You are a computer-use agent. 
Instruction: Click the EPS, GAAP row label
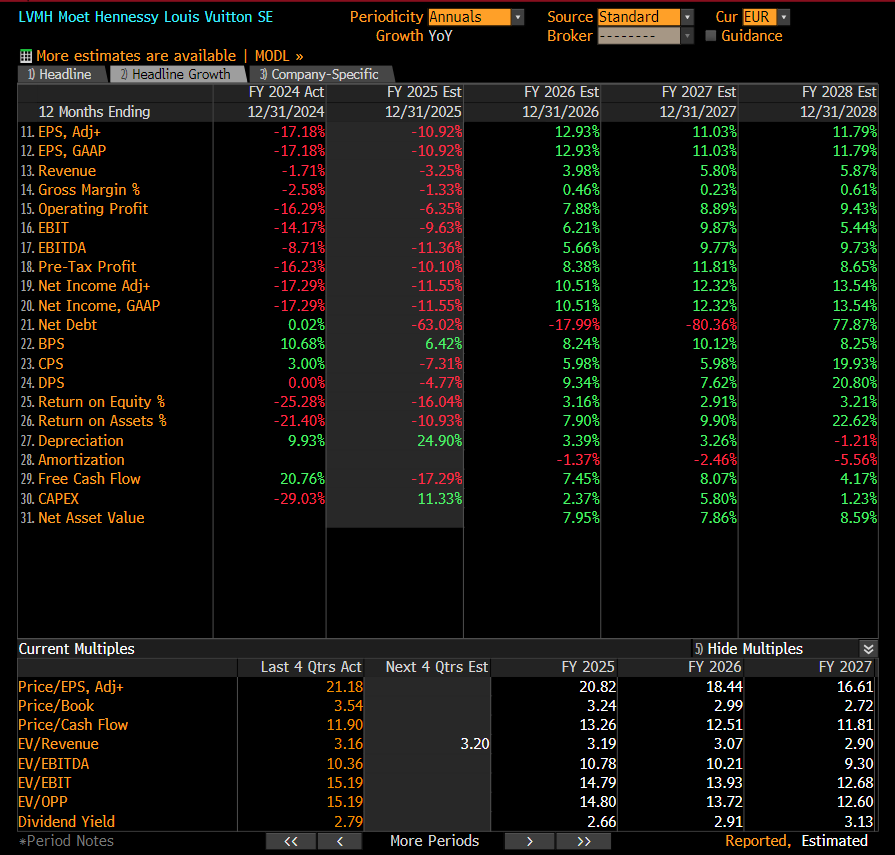pyautogui.click(x=72, y=151)
